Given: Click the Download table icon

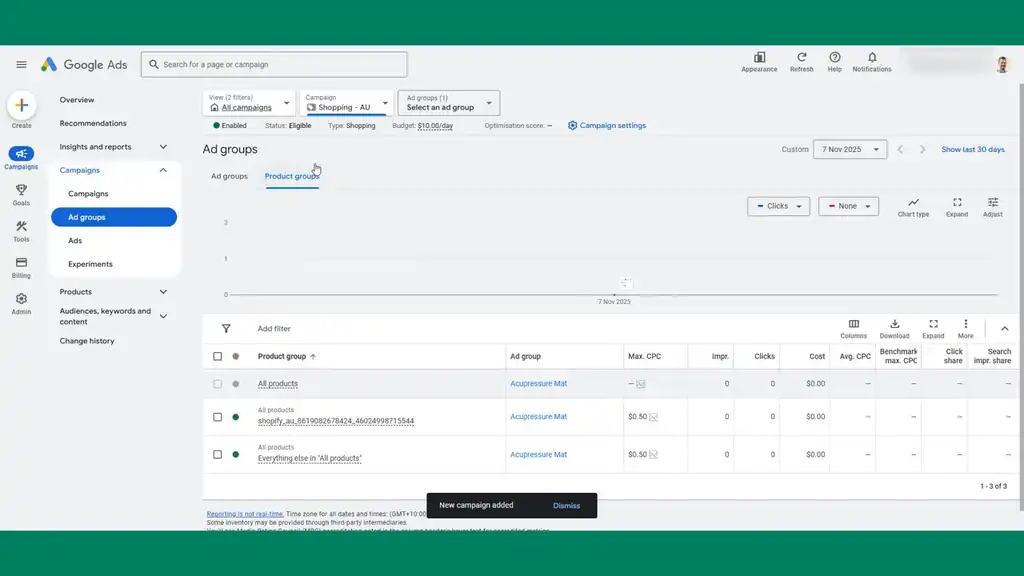Looking at the screenshot, I should (x=894, y=324).
